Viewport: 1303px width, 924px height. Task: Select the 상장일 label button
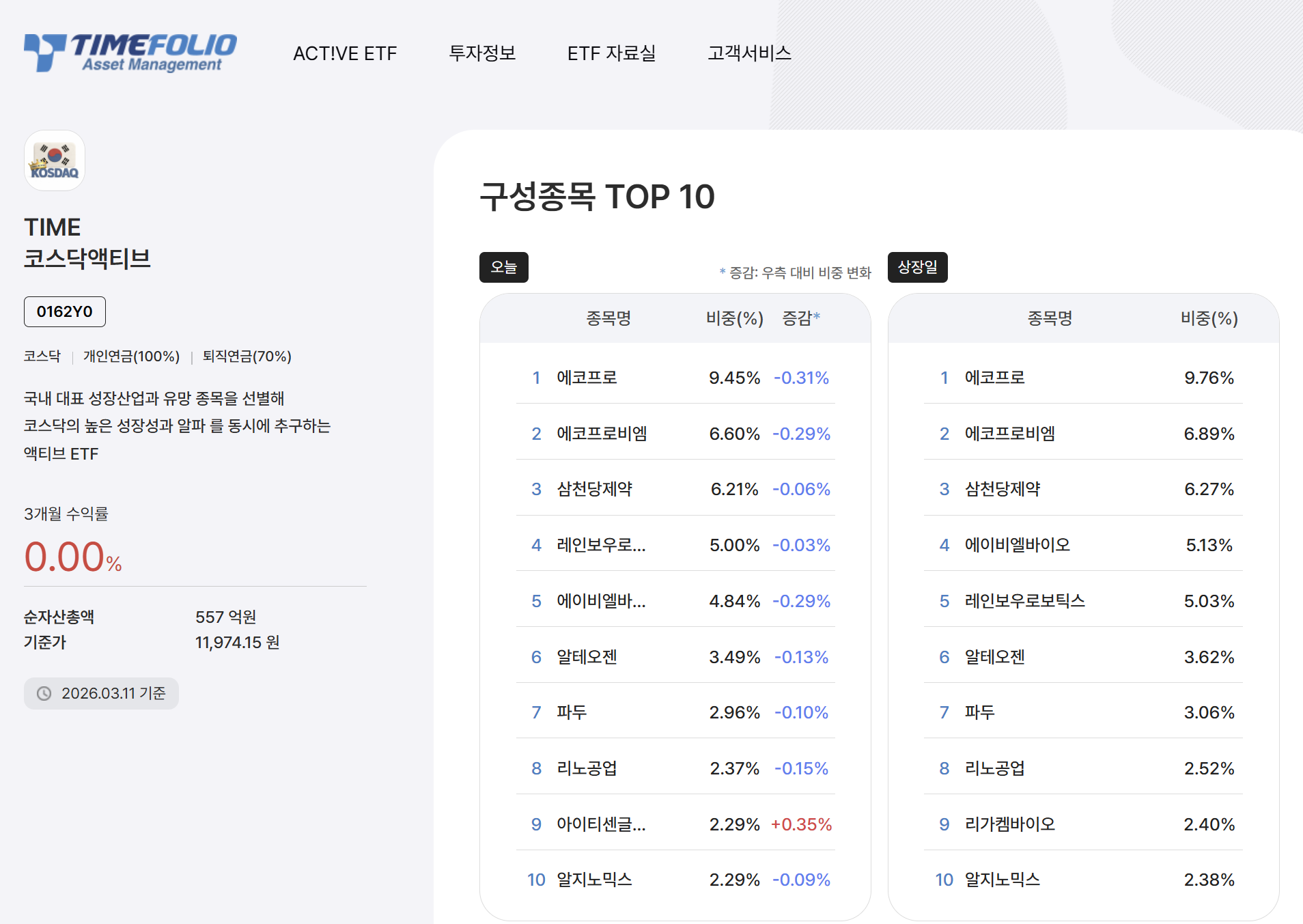pos(918,267)
